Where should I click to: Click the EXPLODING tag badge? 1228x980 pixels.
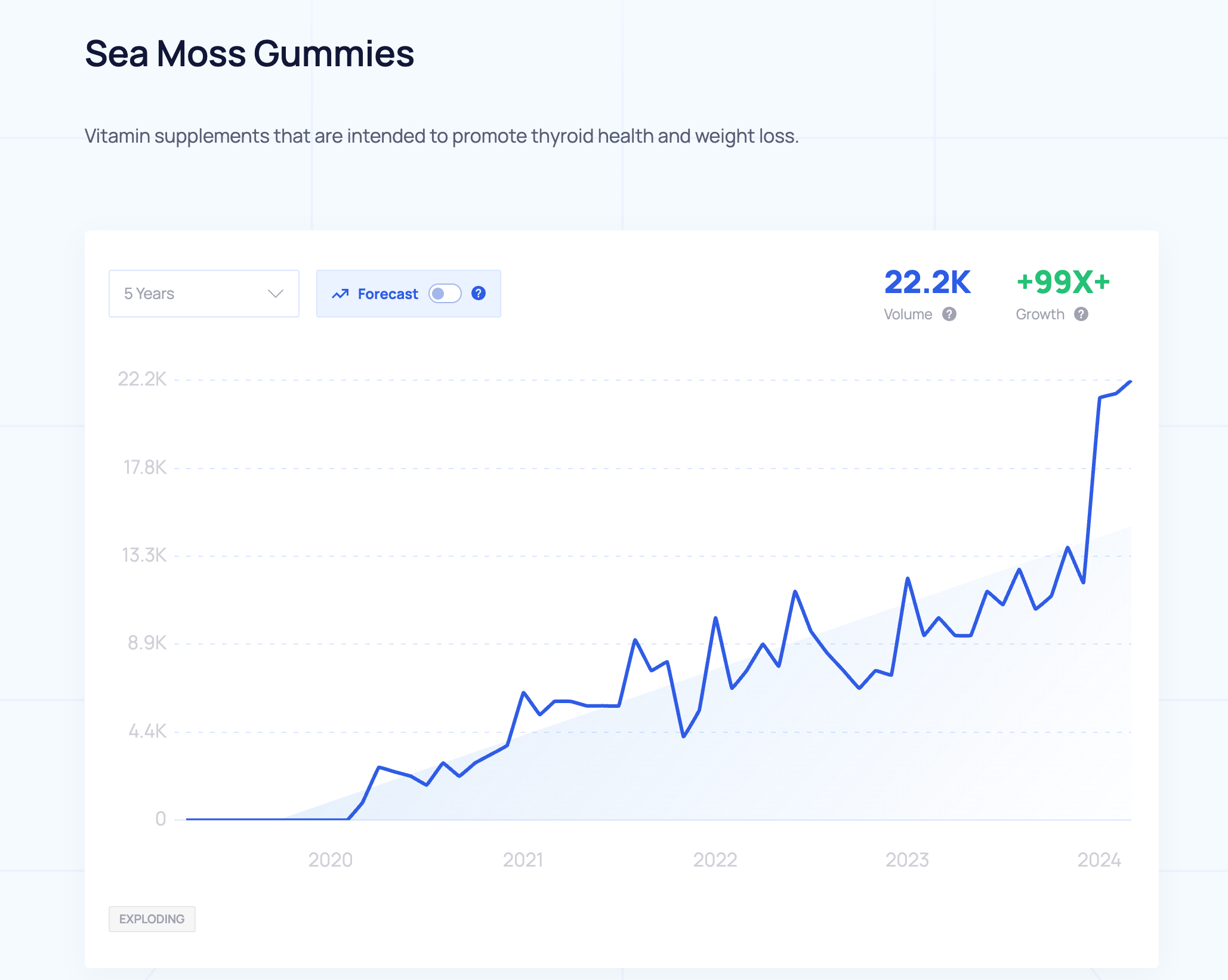pos(152,919)
